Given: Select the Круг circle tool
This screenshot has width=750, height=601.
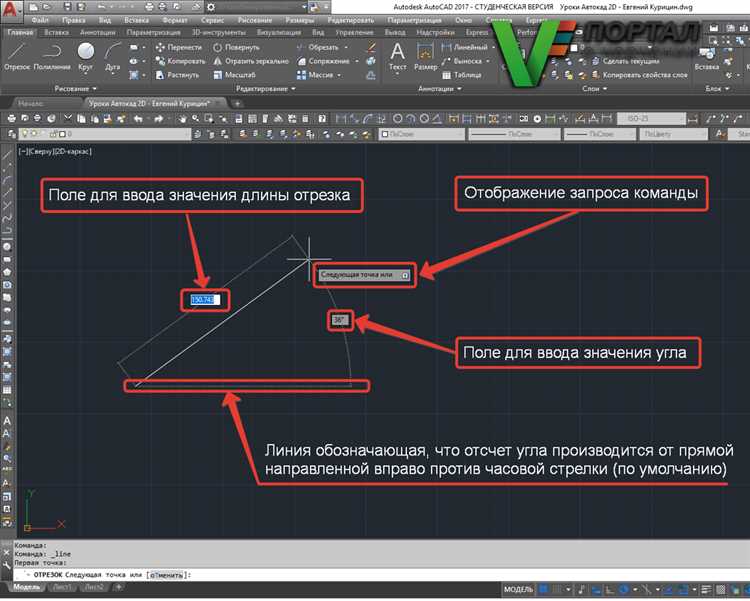Looking at the screenshot, I should click(x=86, y=56).
